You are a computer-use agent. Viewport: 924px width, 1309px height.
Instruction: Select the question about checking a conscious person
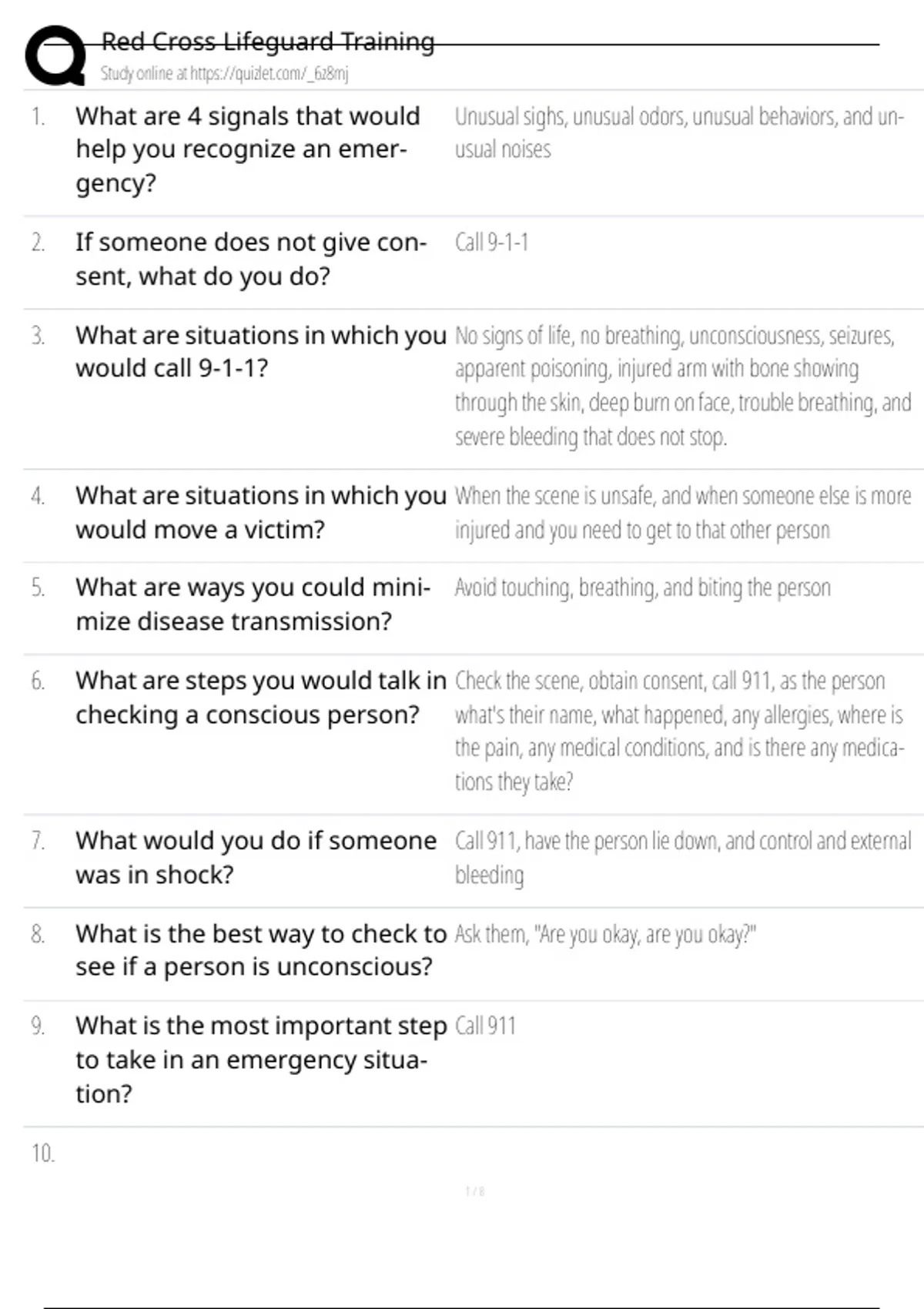260,698
